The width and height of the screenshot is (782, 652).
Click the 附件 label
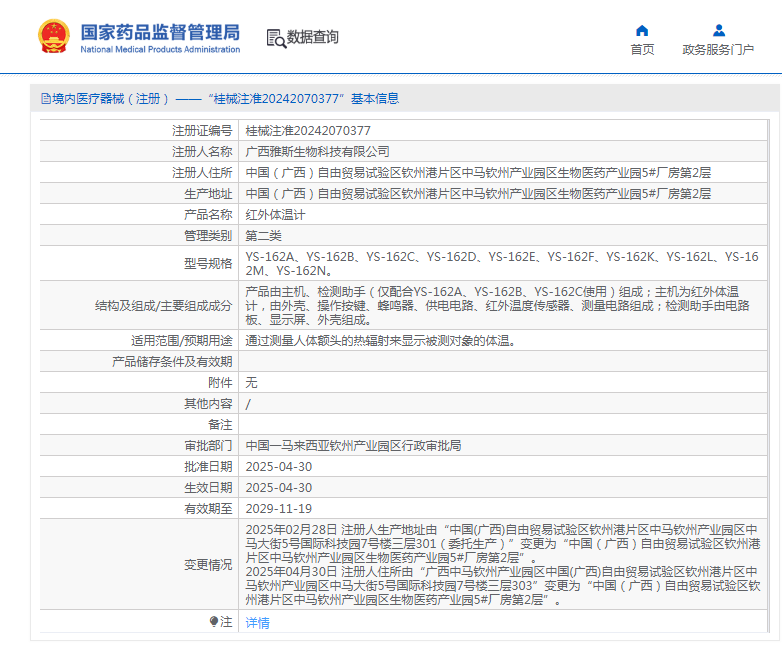coord(220,383)
